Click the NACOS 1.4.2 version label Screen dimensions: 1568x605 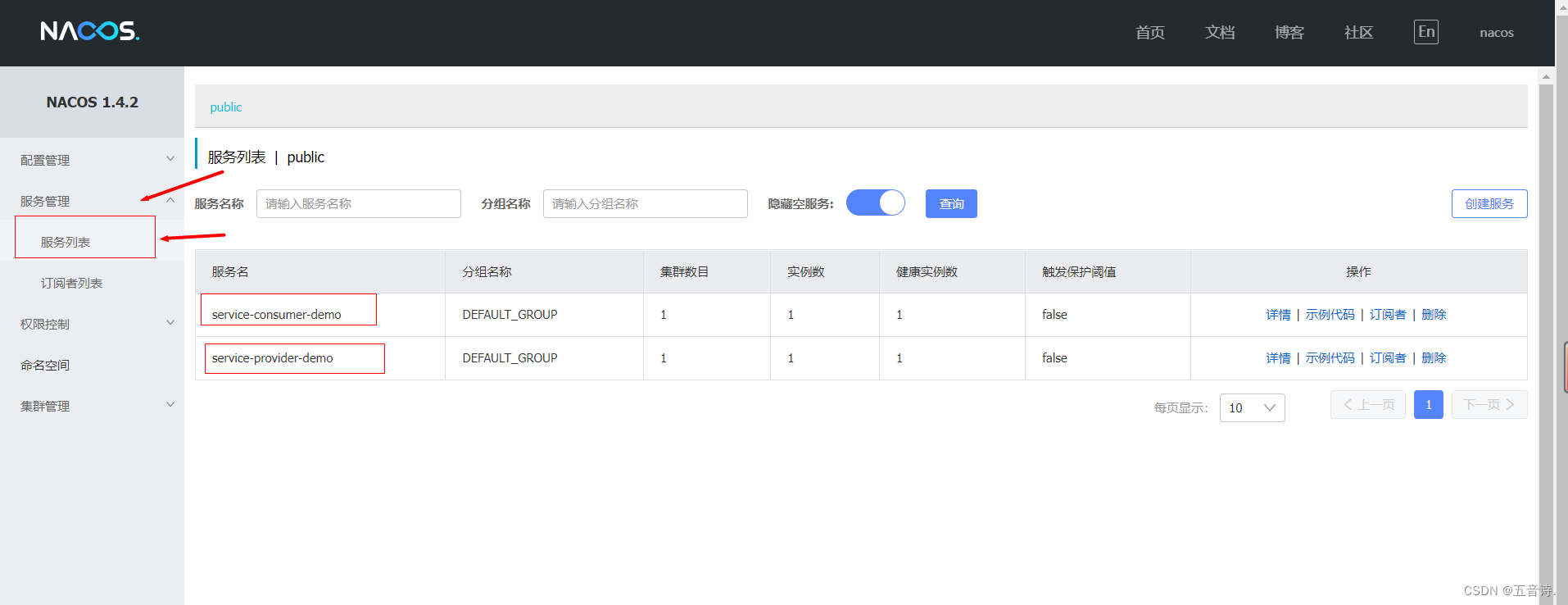click(x=92, y=102)
